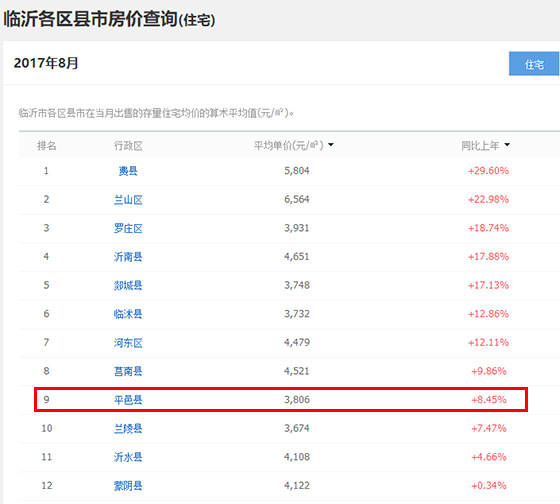
Task: Click the price value 4,122
Action: 297,485
